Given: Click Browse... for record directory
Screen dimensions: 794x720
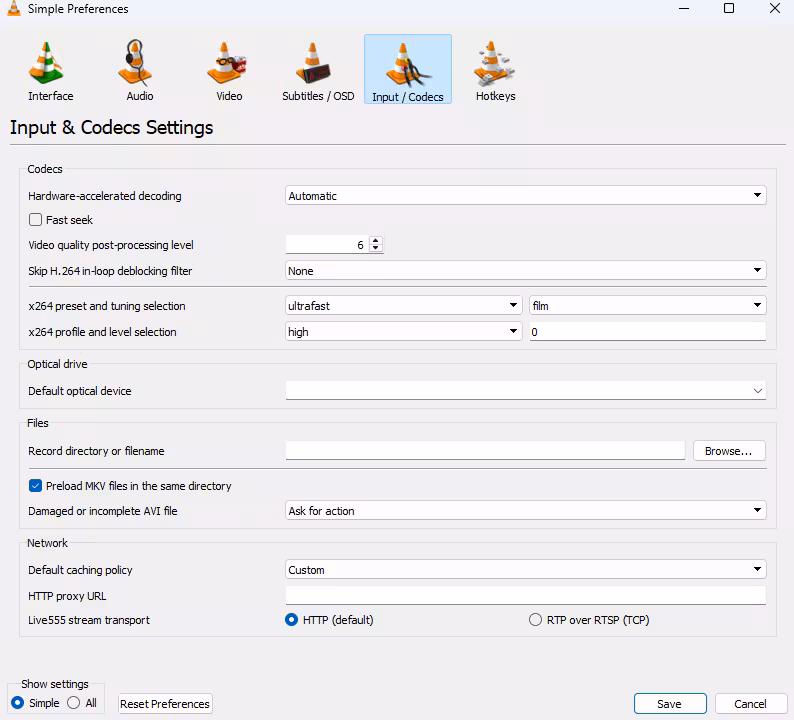Looking at the screenshot, I should pos(729,451).
